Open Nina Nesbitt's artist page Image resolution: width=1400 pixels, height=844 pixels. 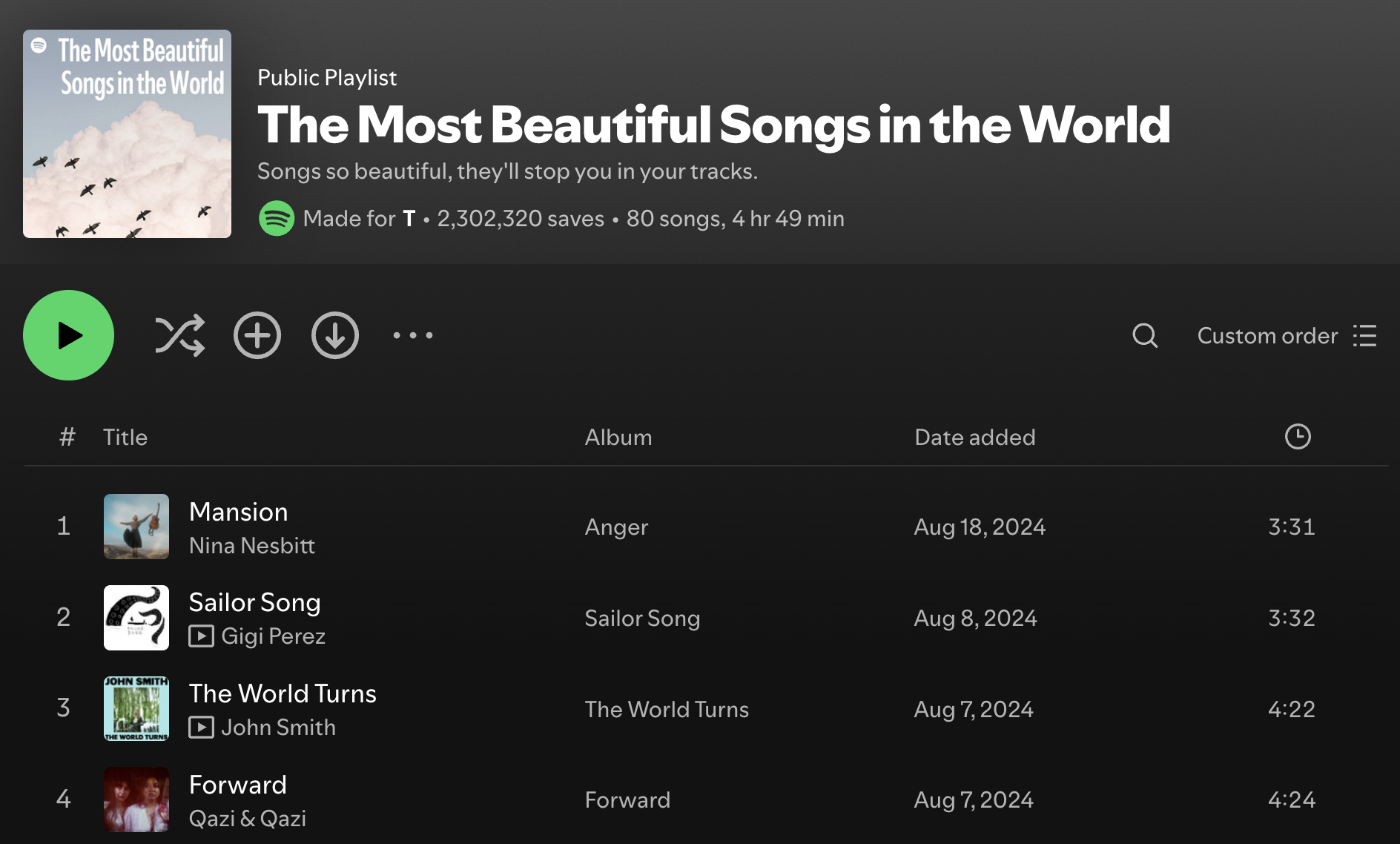click(x=253, y=546)
